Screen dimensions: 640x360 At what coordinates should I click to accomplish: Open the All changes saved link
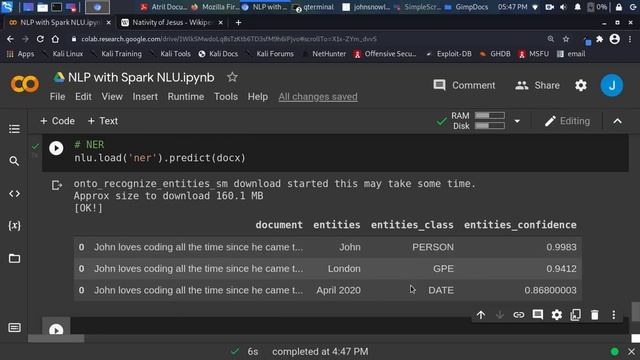pos(318,97)
